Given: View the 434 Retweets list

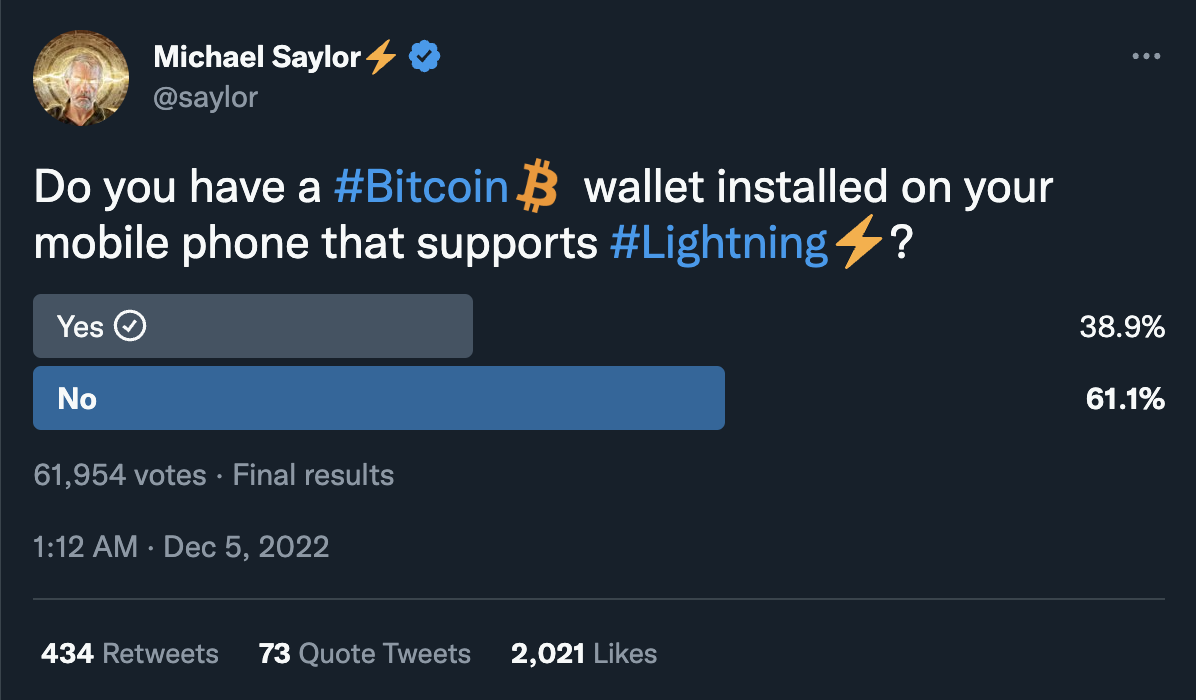Looking at the screenshot, I should (130, 654).
